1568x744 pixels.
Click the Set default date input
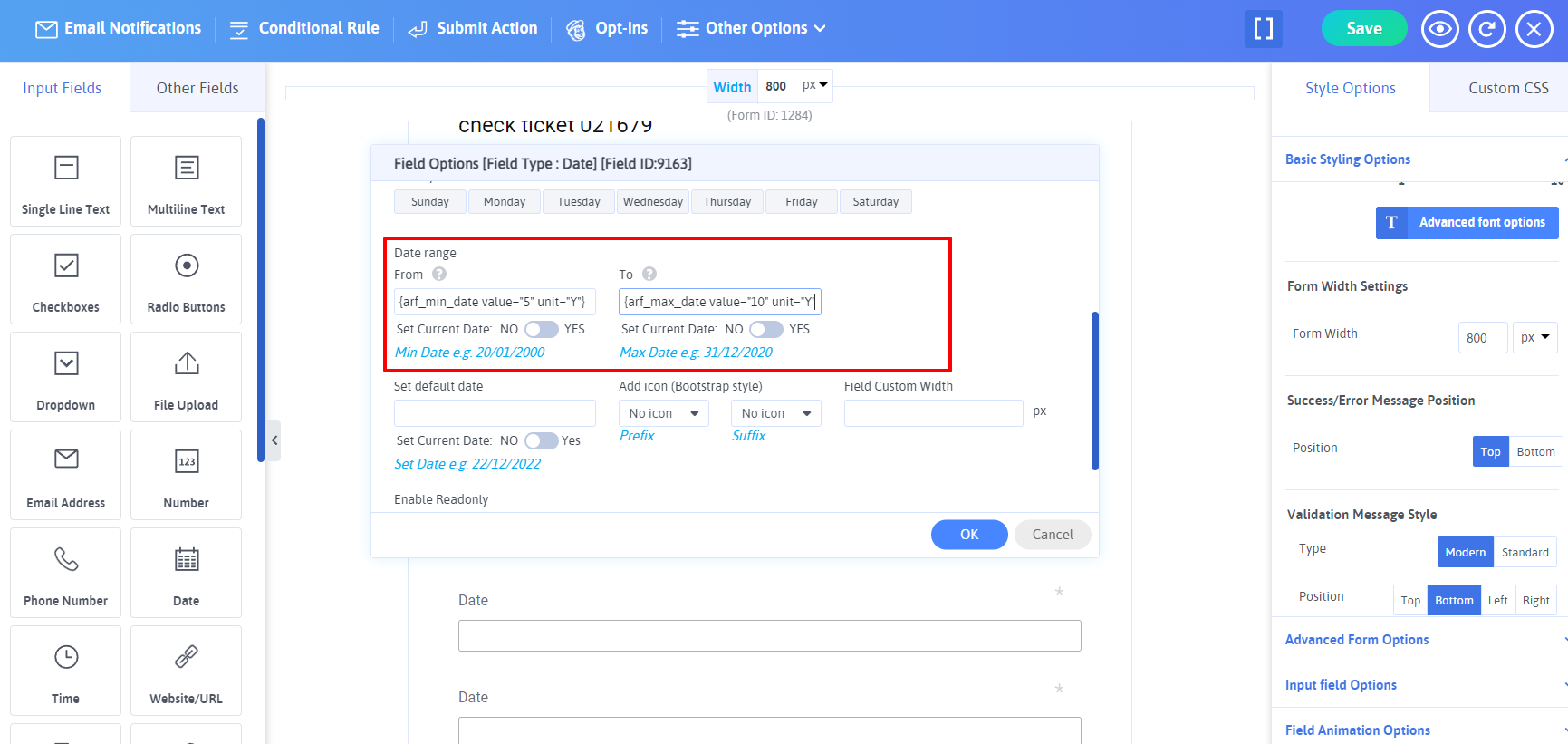(495, 413)
